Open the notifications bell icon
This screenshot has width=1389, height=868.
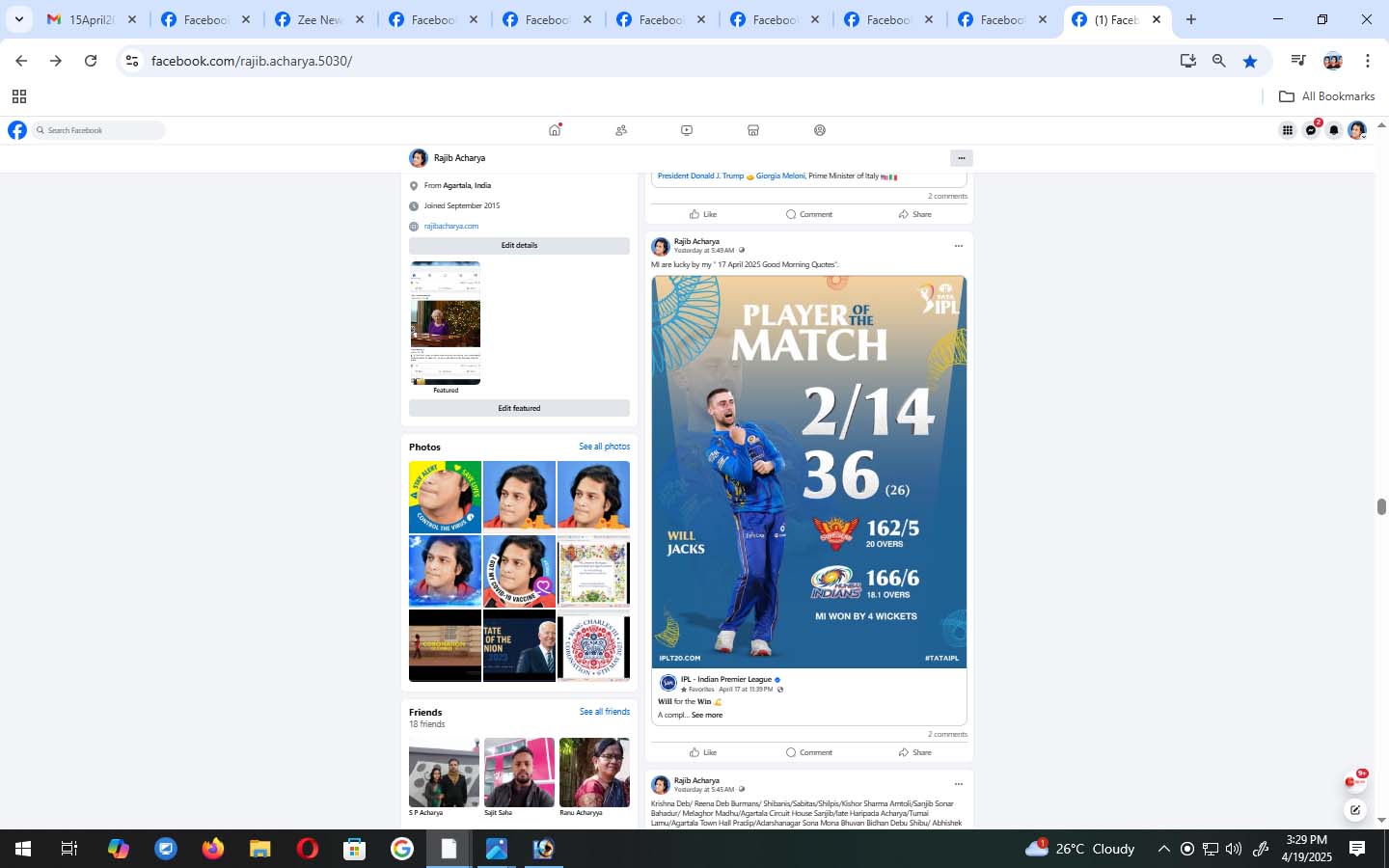tap(1334, 130)
